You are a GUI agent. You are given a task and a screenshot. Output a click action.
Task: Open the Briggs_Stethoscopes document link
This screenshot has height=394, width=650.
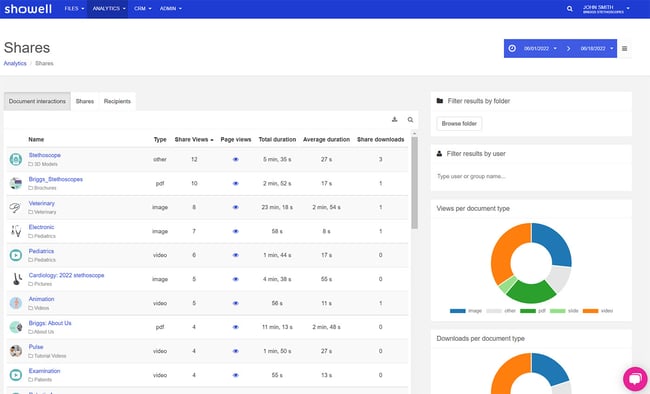coord(56,179)
